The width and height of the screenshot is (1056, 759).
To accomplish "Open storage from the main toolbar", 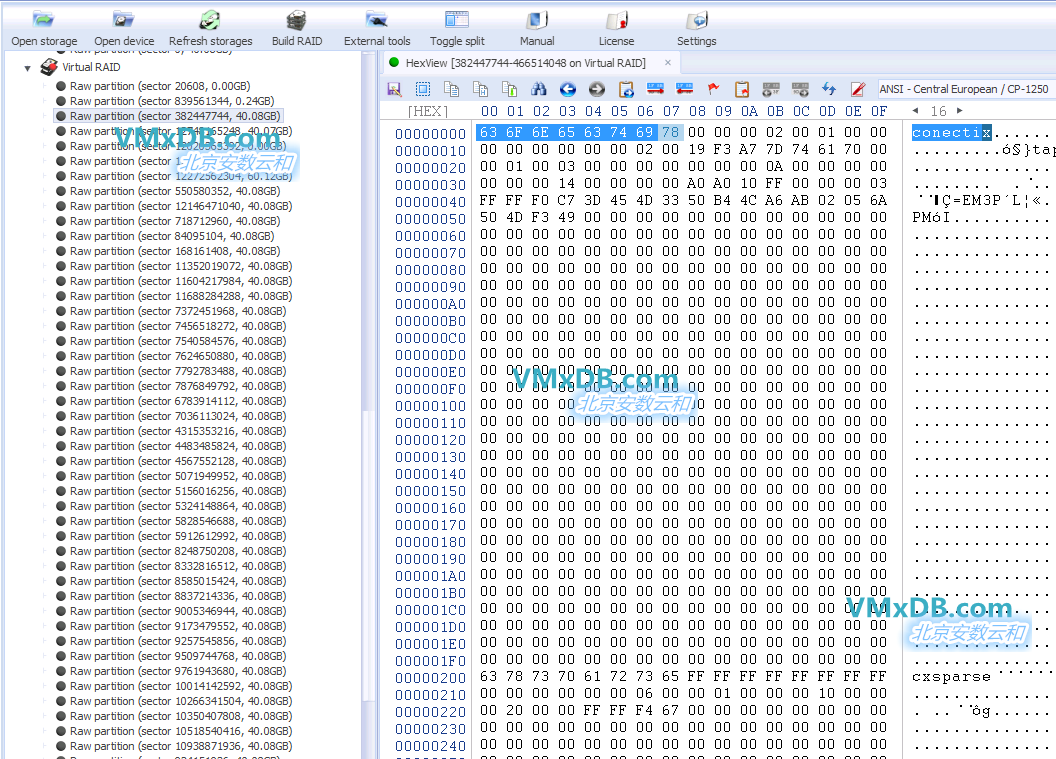I will (x=44, y=28).
